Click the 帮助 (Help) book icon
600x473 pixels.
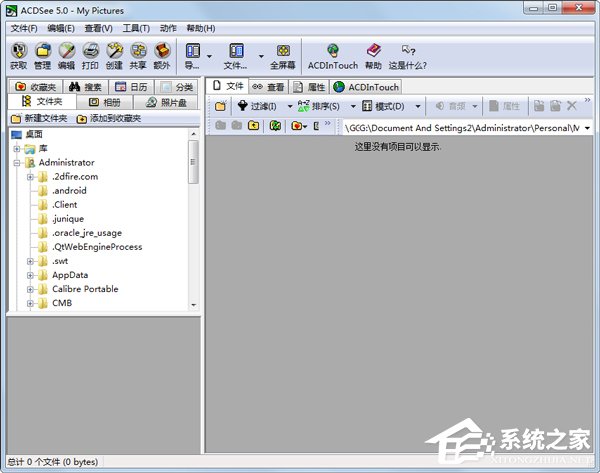pyautogui.click(x=373, y=56)
